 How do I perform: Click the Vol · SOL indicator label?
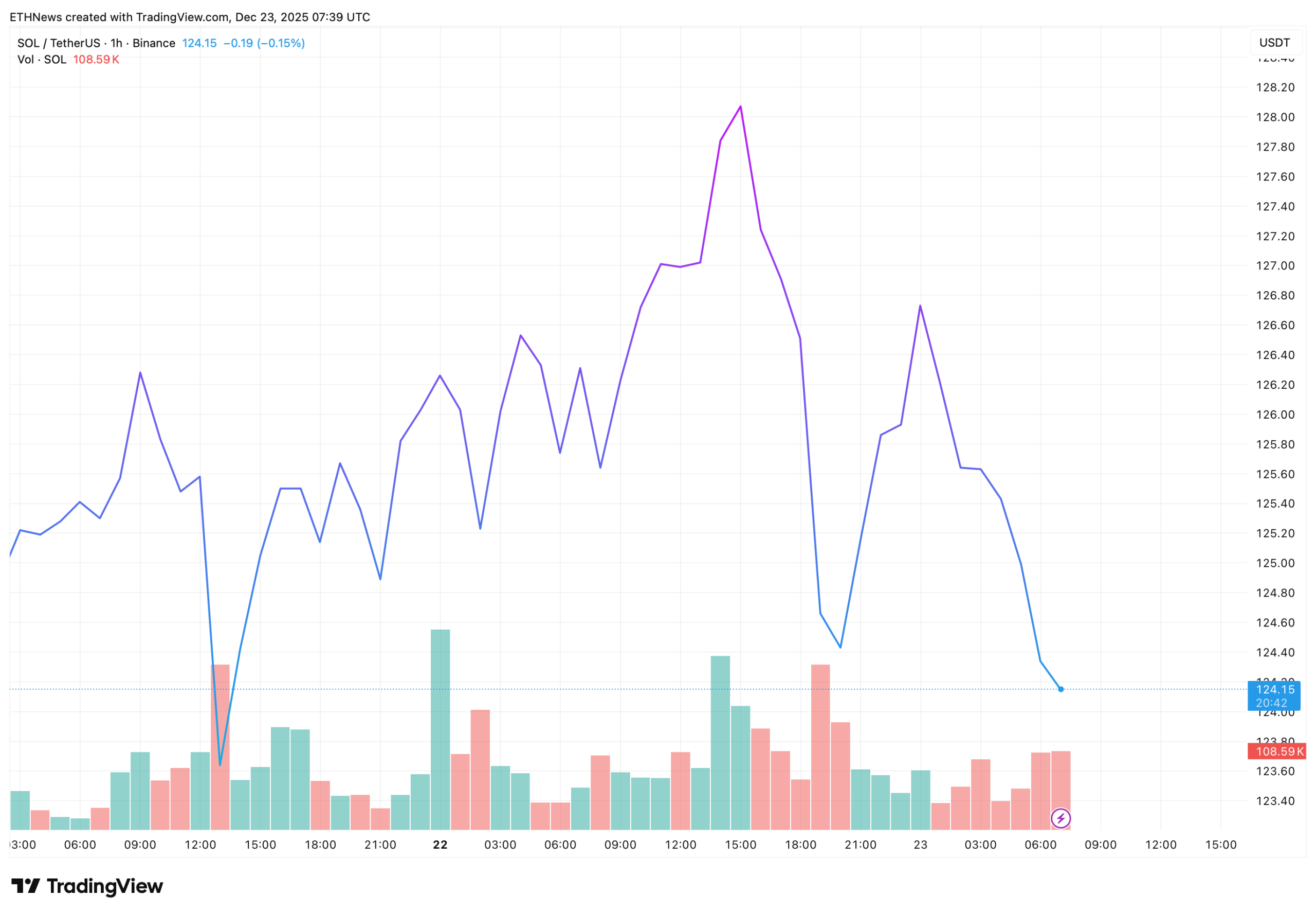point(42,60)
